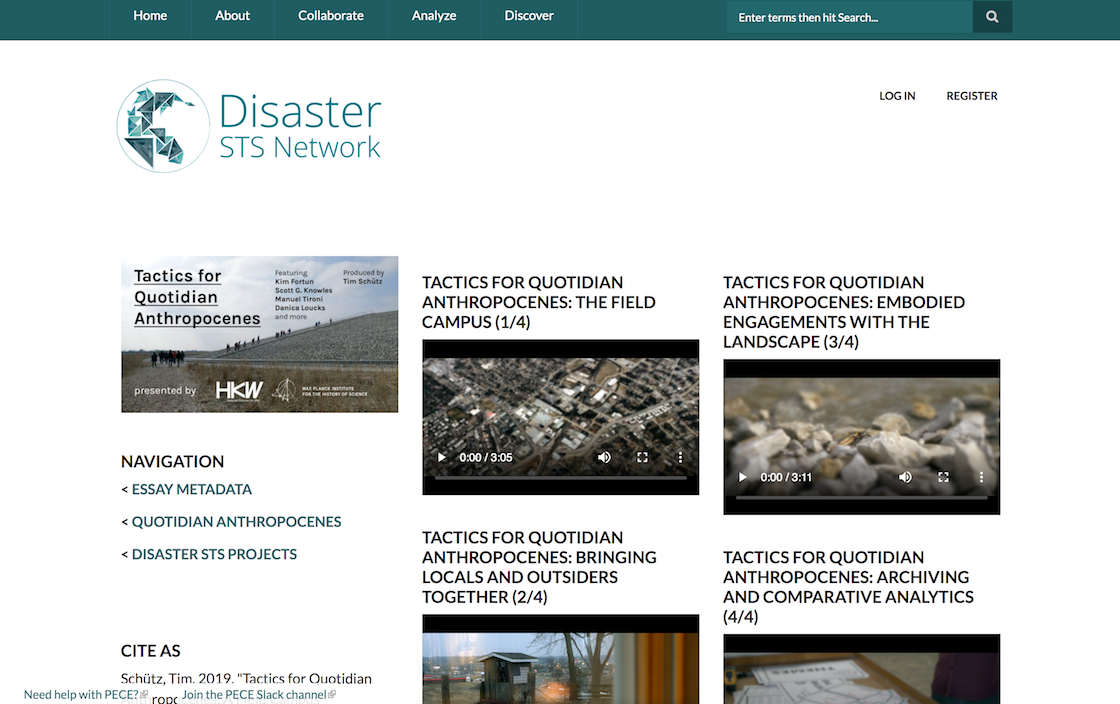1120x704 pixels.
Task: Click the REGISTER link
Action: tap(972, 96)
